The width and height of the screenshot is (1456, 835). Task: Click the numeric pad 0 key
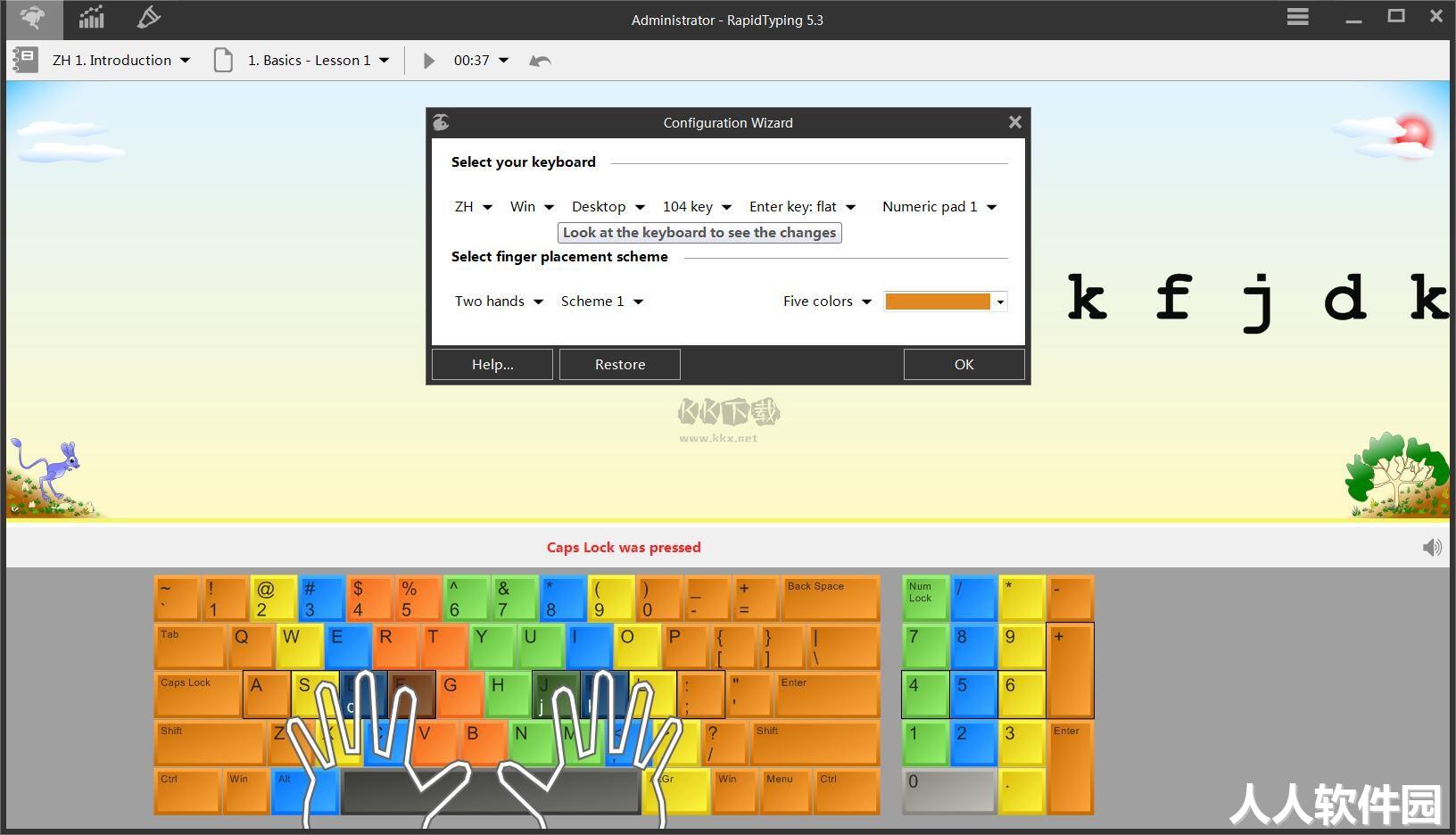point(949,791)
